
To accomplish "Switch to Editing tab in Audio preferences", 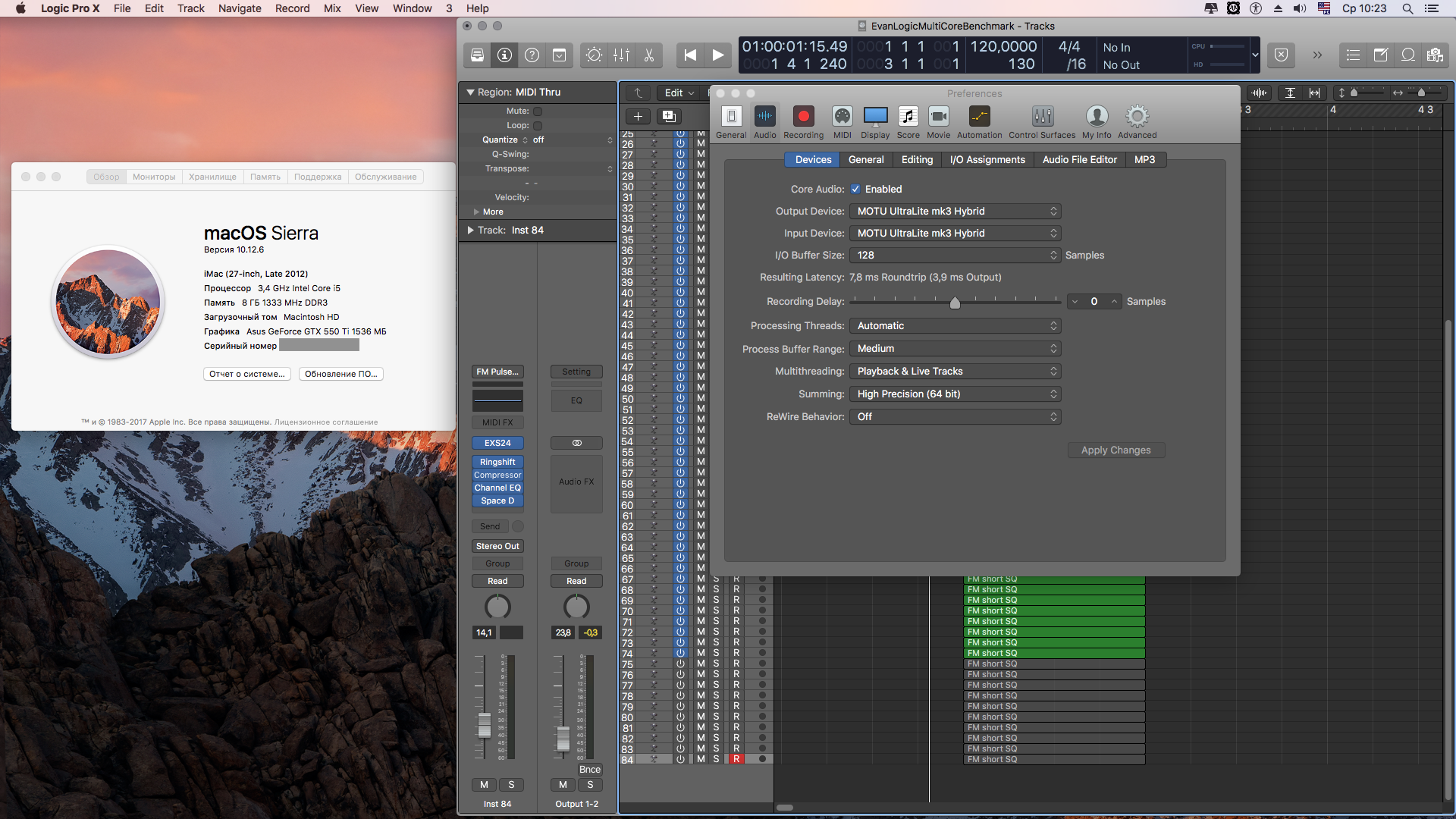I will pos(917,160).
